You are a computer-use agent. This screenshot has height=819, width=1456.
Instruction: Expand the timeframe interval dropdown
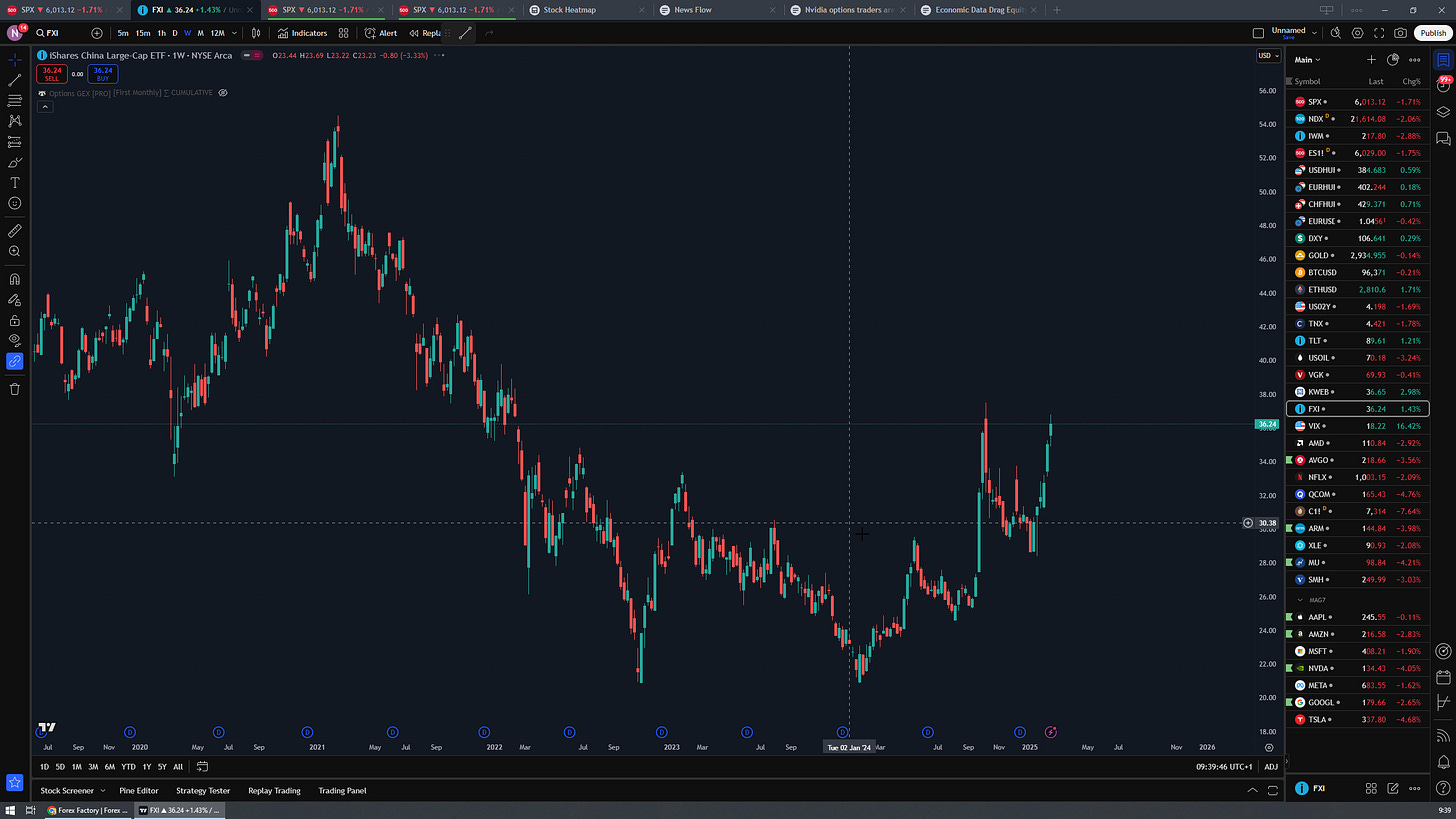coord(235,33)
